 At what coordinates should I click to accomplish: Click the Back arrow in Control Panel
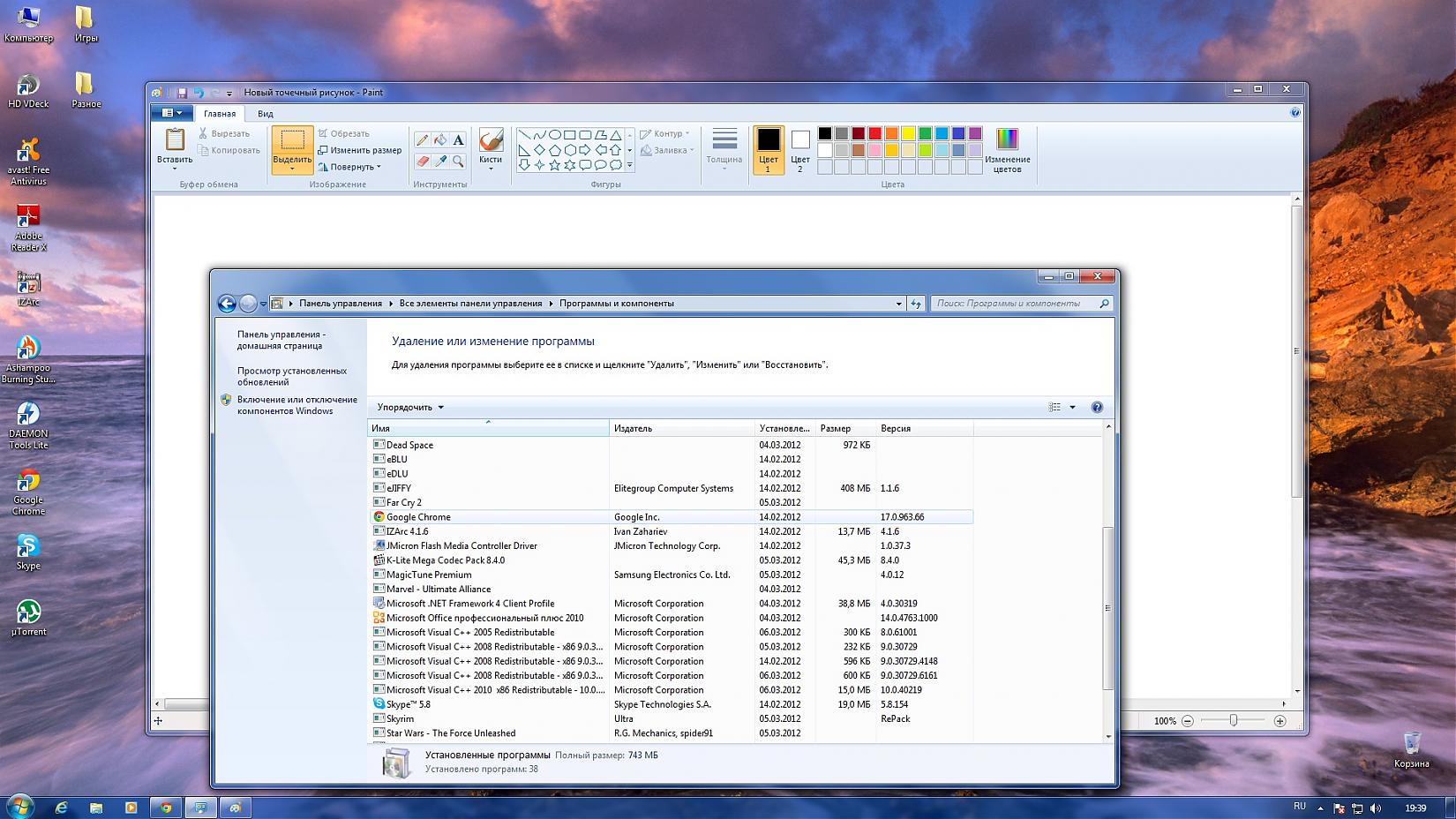pyautogui.click(x=227, y=304)
